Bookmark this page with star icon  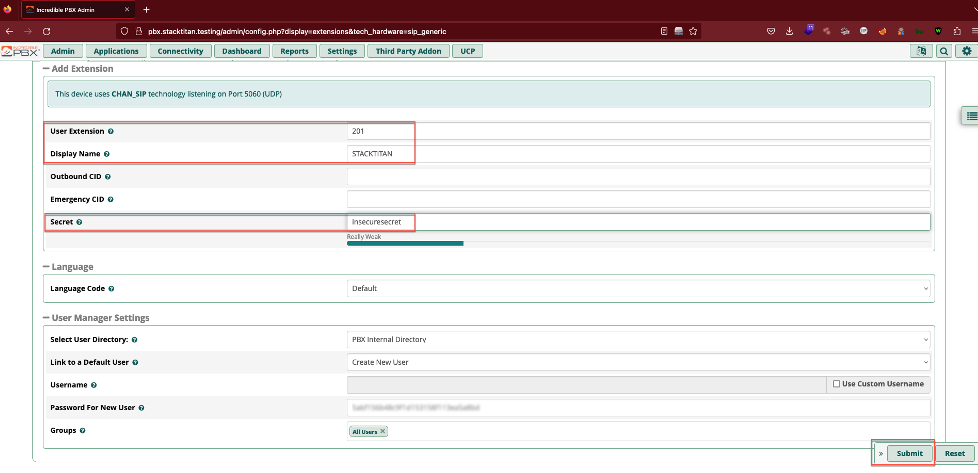pyautogui.click(x=693, y=31)
